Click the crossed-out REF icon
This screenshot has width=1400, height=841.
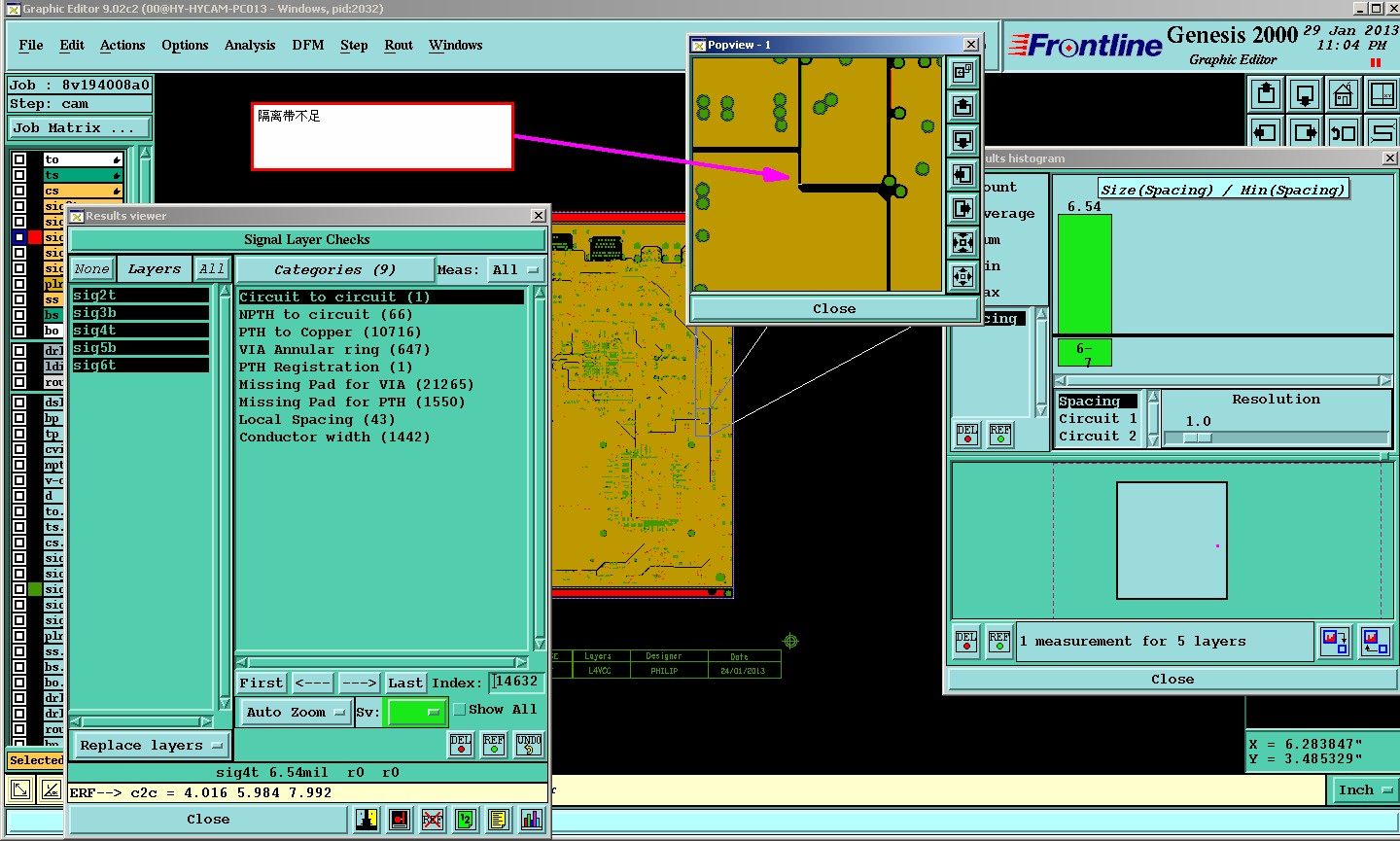point(432,820)
